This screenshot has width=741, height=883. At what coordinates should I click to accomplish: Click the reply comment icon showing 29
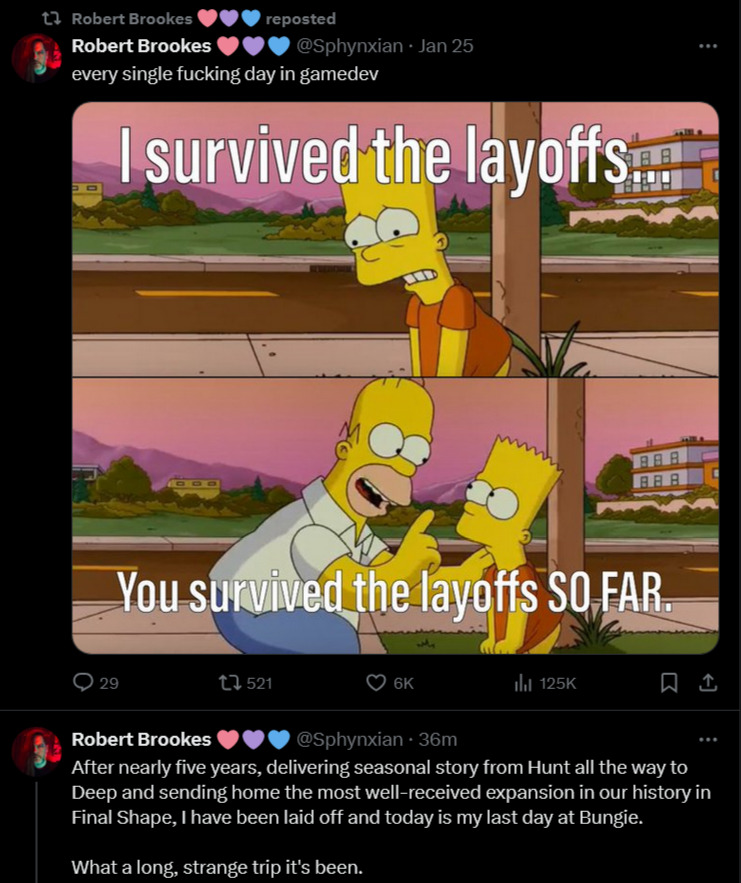pyautogui.click(x=83, y=683)
